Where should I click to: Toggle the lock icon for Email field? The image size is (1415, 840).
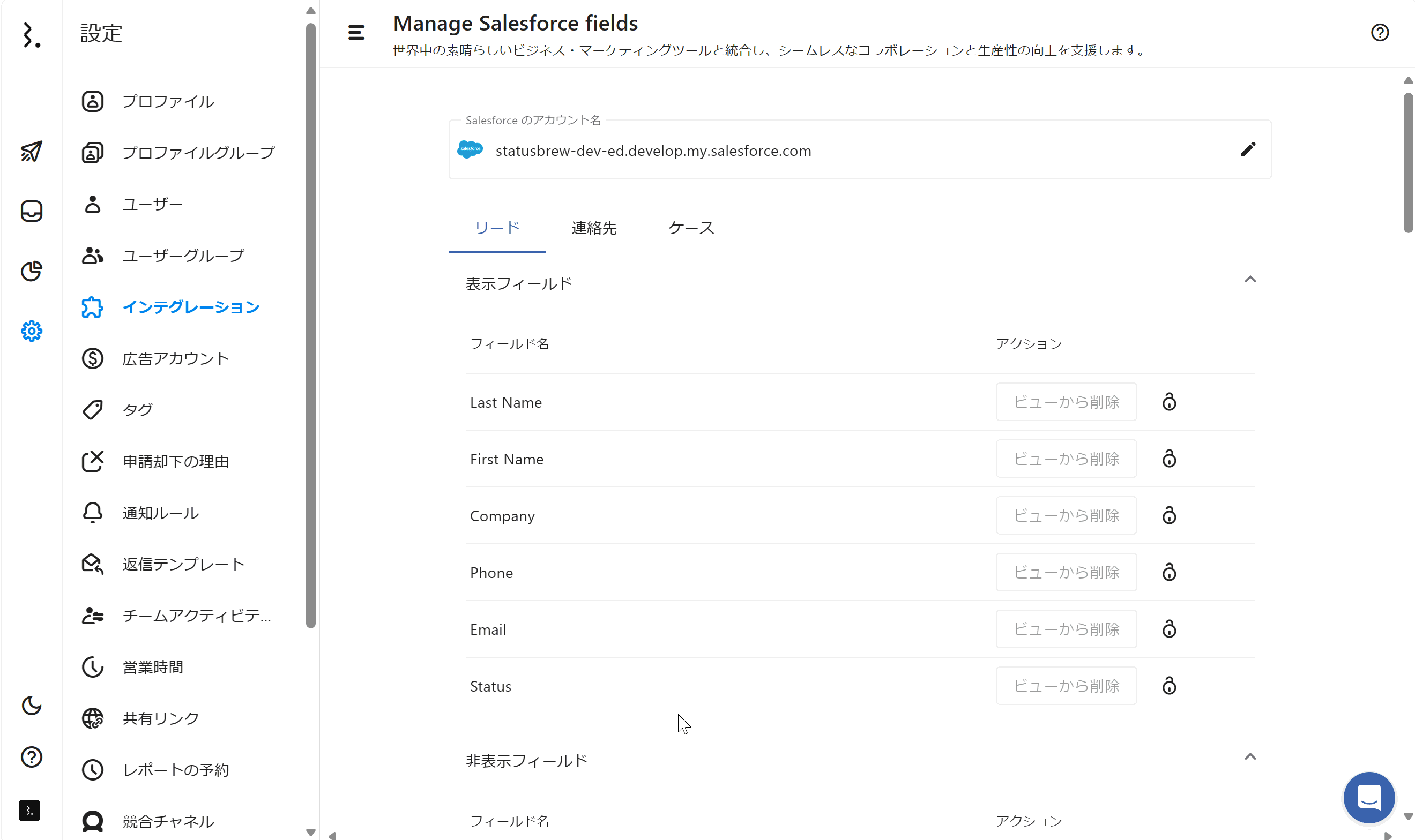click(1170, 629)
